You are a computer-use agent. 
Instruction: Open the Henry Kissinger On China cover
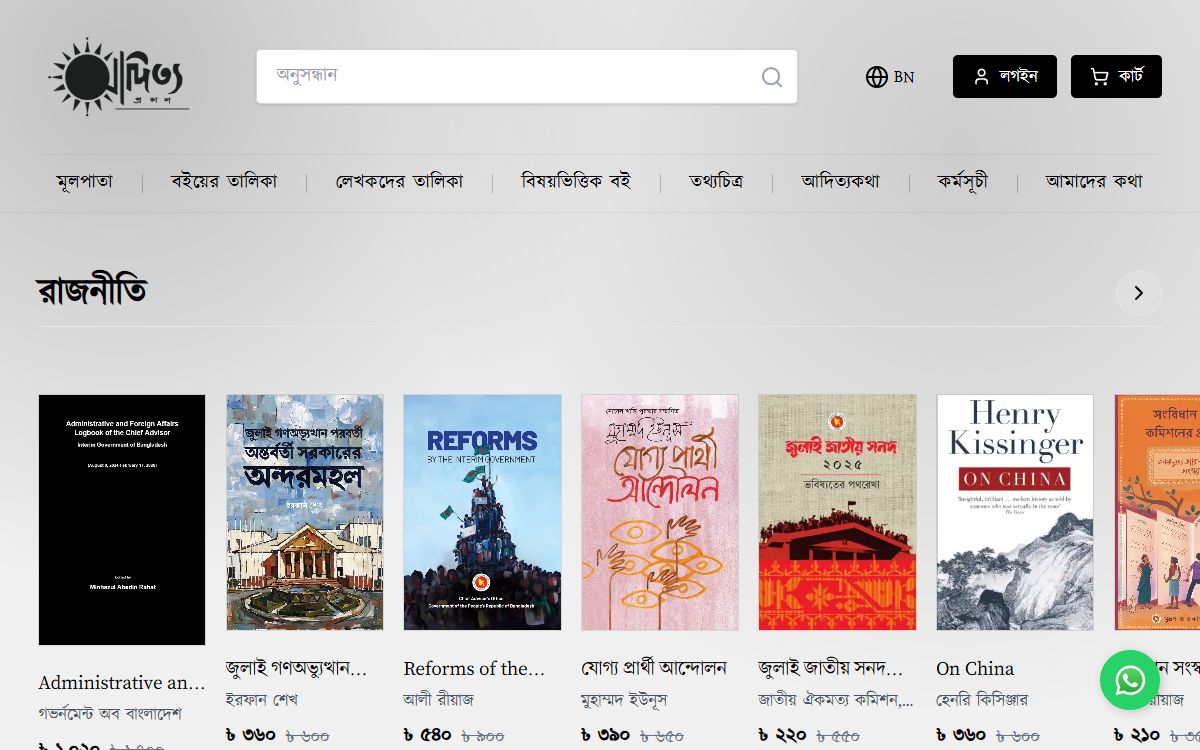[x=1015, y=512]
